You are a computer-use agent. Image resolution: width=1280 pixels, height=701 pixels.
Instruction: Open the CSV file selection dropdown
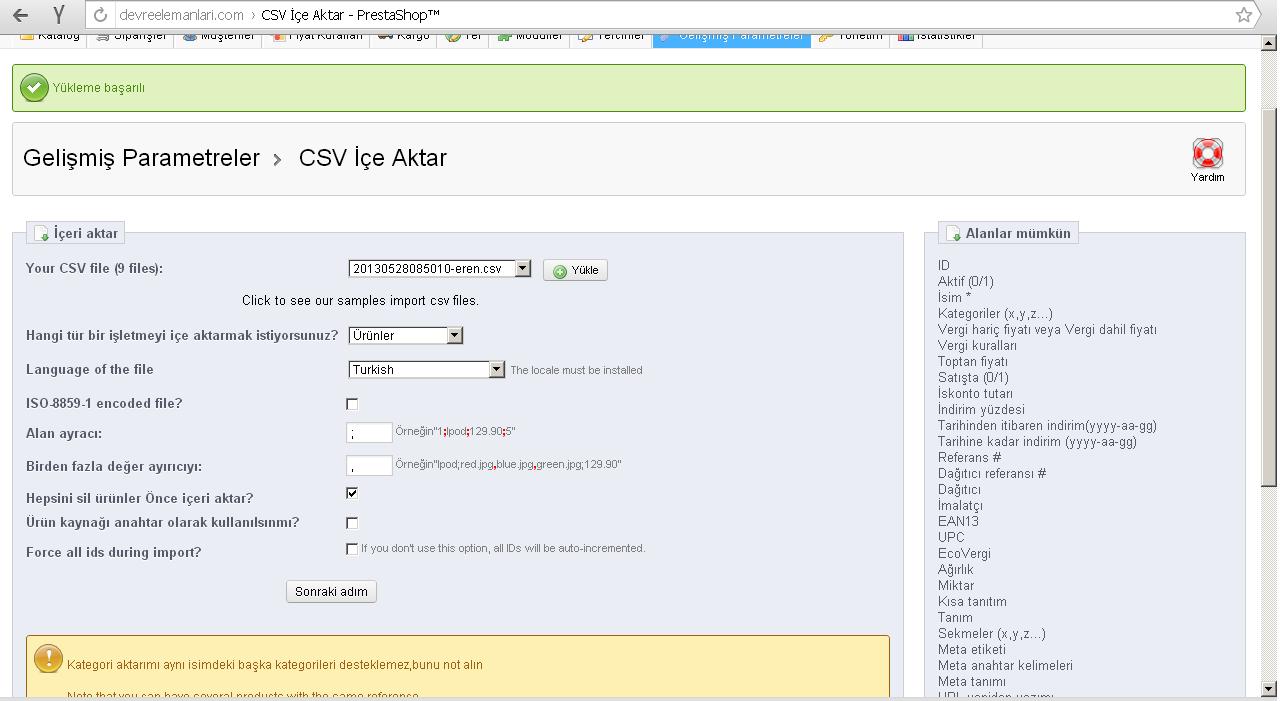tap(440, 269)
